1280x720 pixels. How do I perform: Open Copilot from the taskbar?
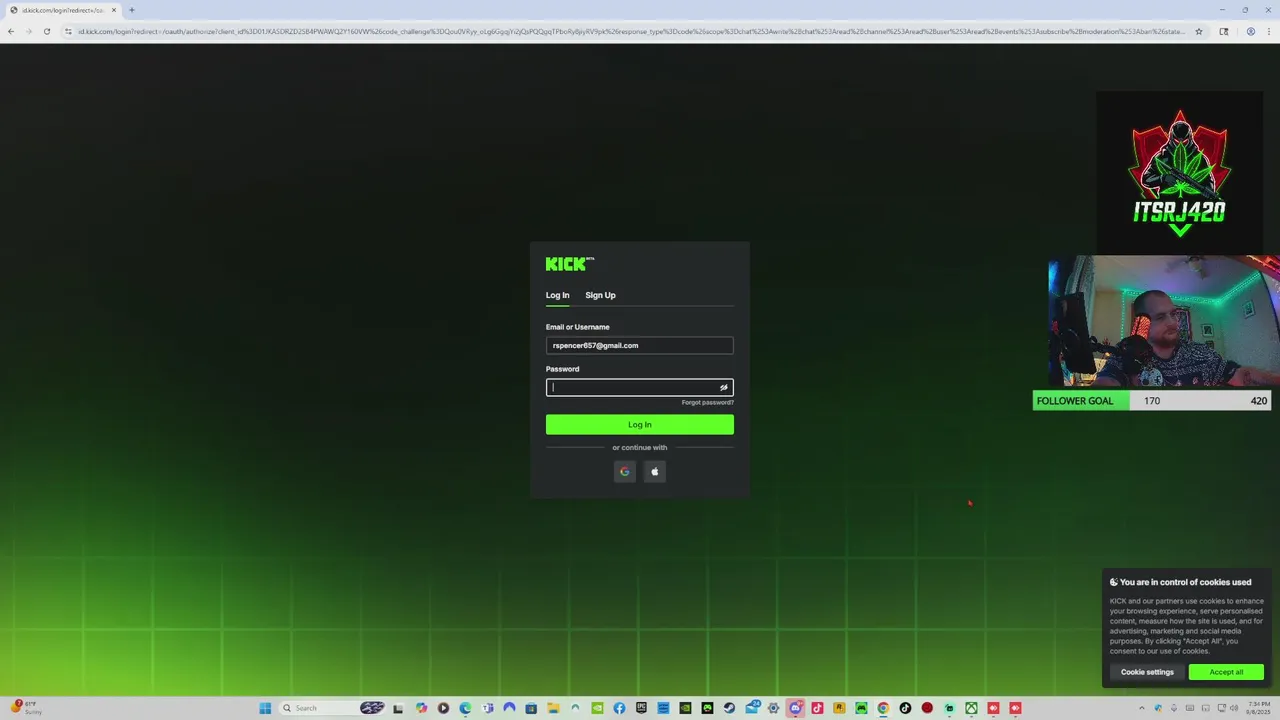click(x=421, y=708)
